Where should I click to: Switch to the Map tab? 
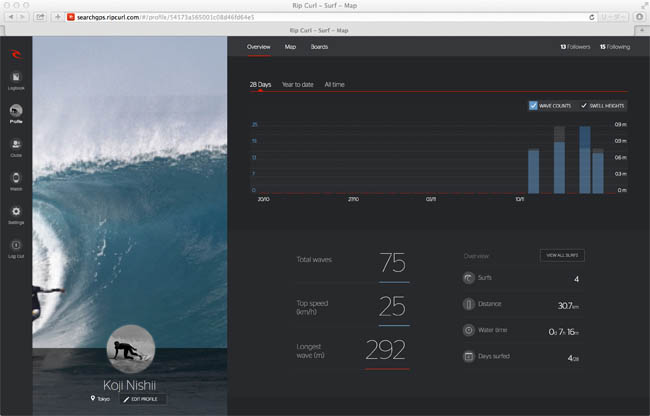pyautogui.click(x=290, y=47)
